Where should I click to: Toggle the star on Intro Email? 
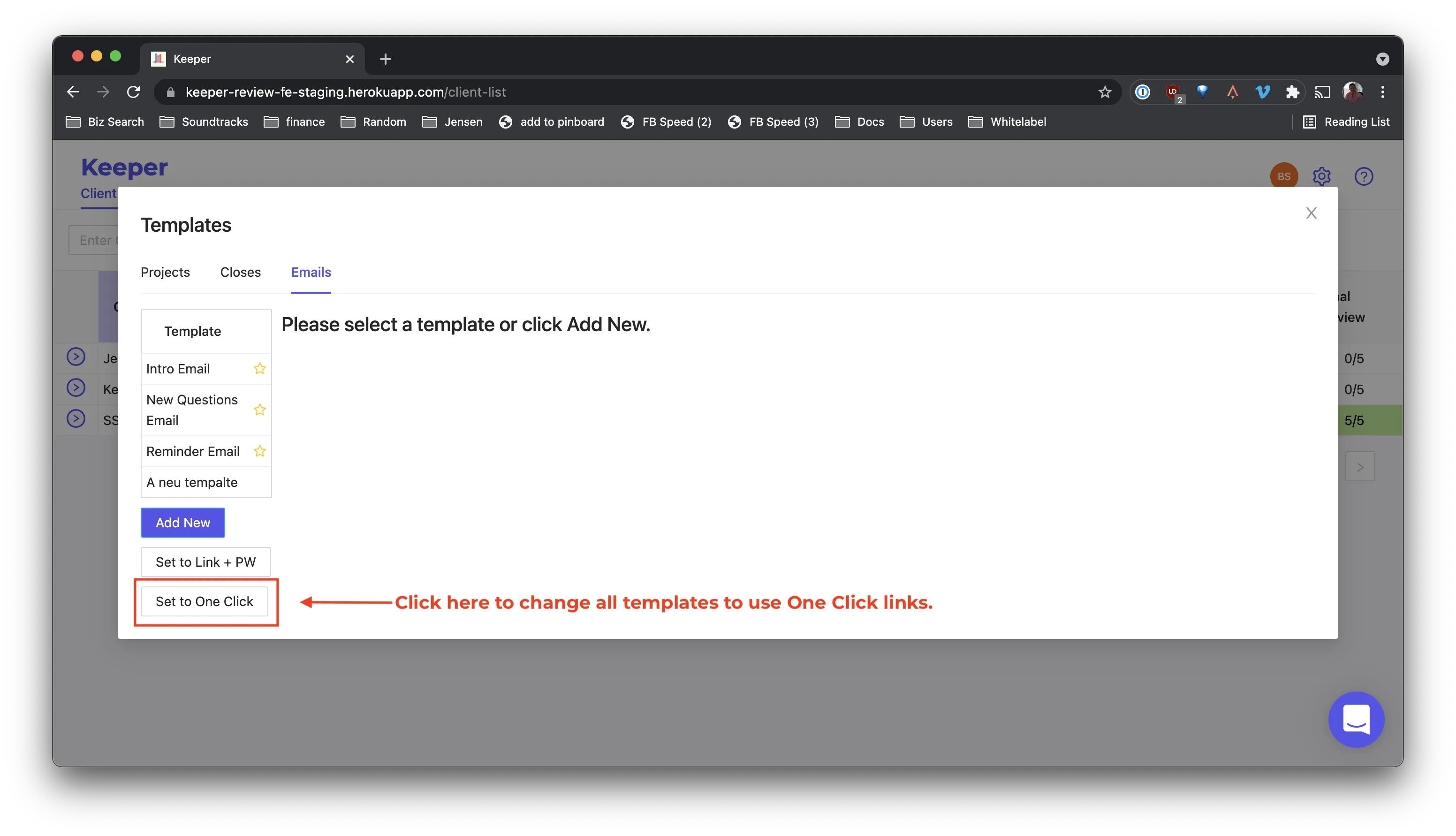(x=259, y=369)
